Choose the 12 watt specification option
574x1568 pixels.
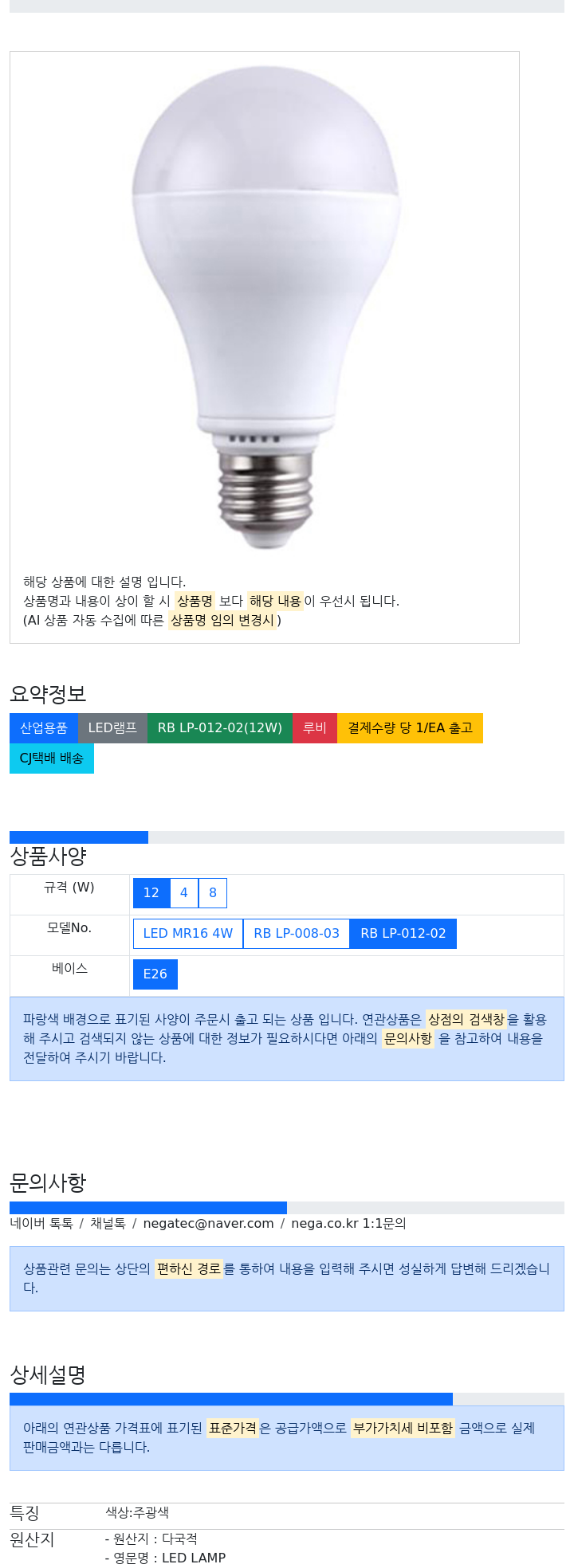[x=151, y=893]
